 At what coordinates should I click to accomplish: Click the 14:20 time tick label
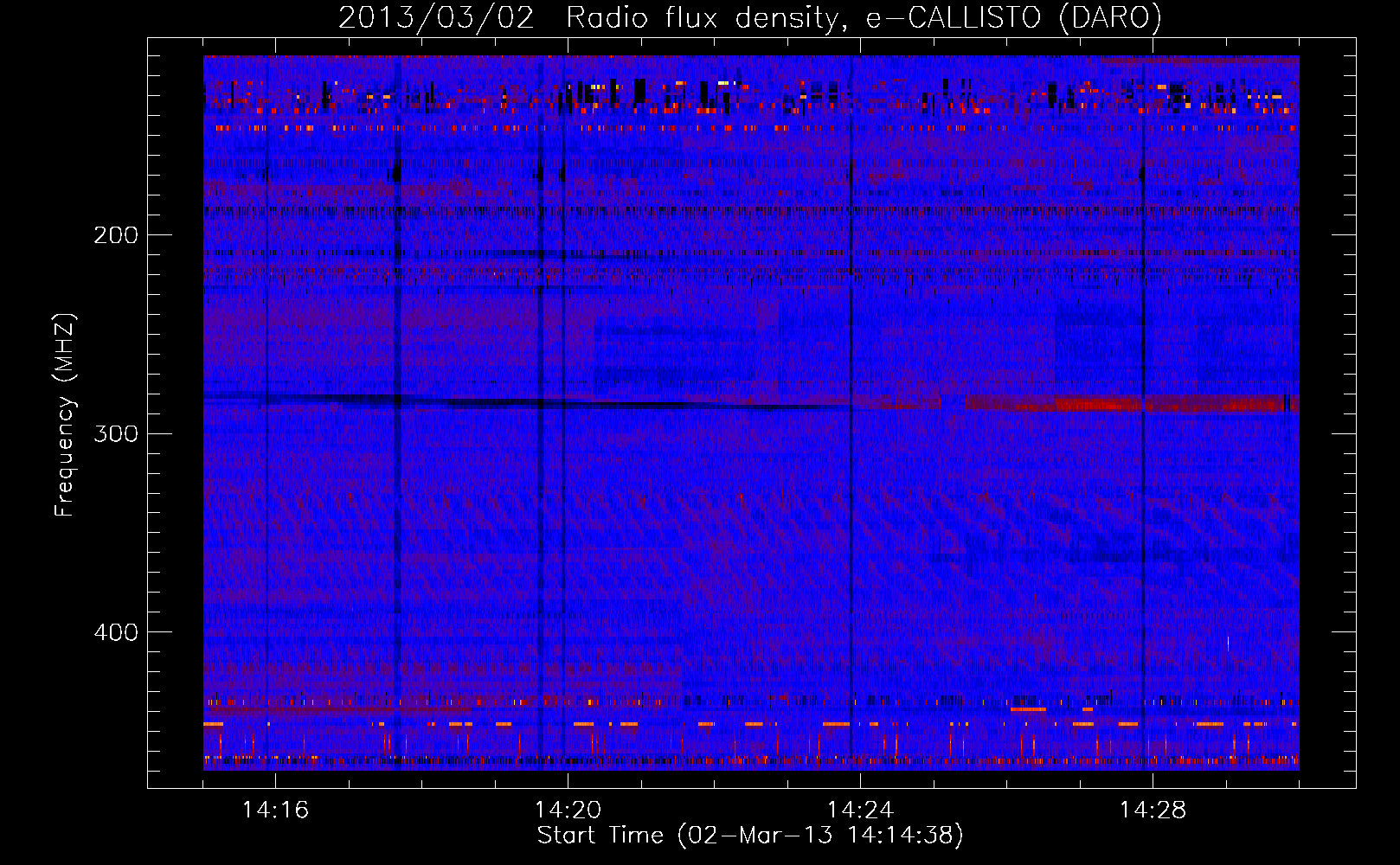[x=568, y=810]
